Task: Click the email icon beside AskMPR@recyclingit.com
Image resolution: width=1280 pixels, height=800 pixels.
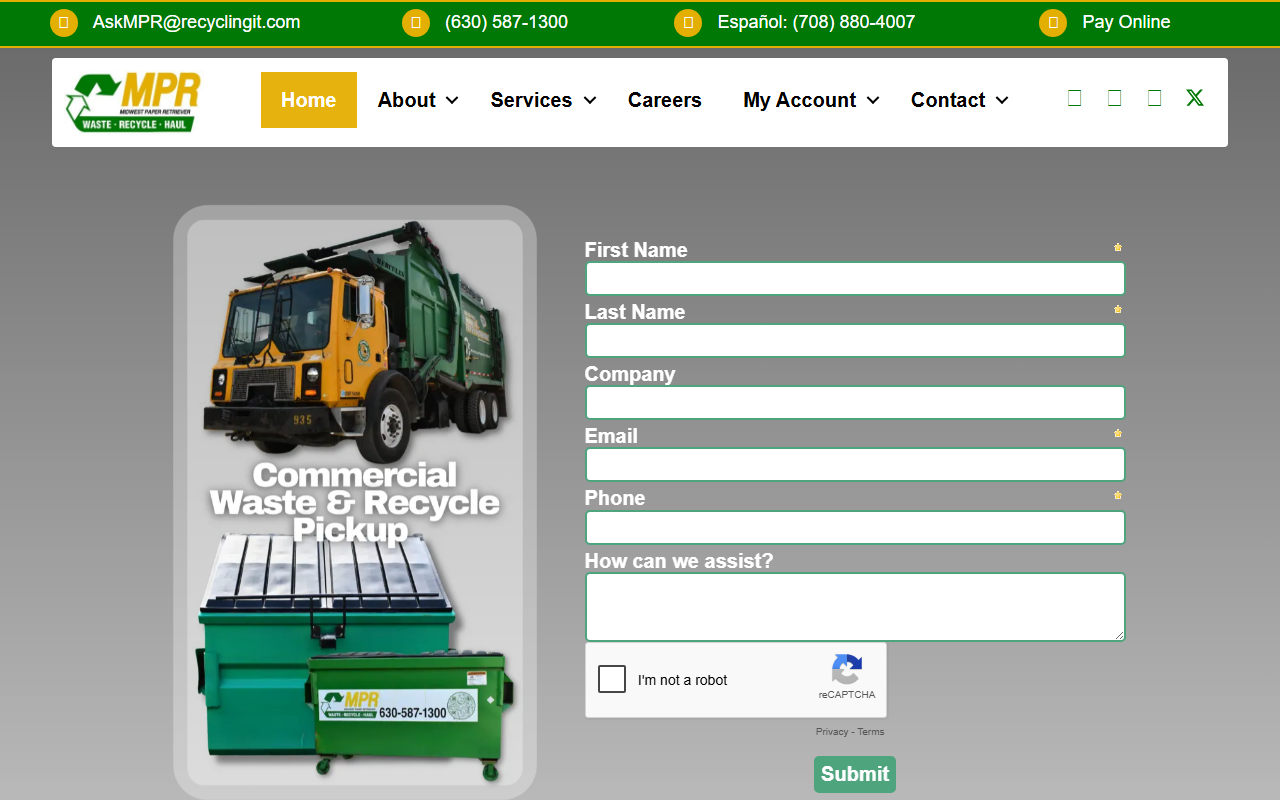Action: pos(64,23)
